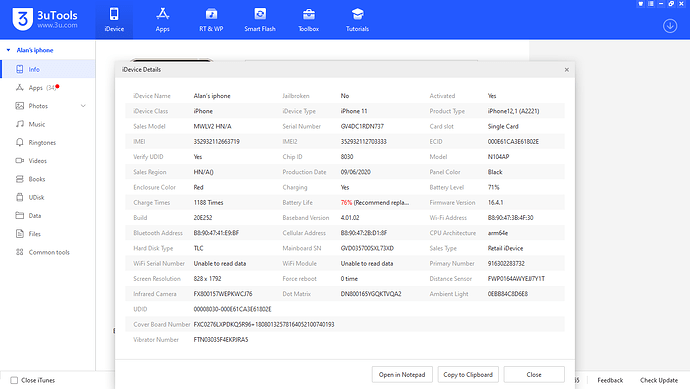Collapse the Alan's iphone device tree
This screenshot has height=389, width=690.
[8, 50]
